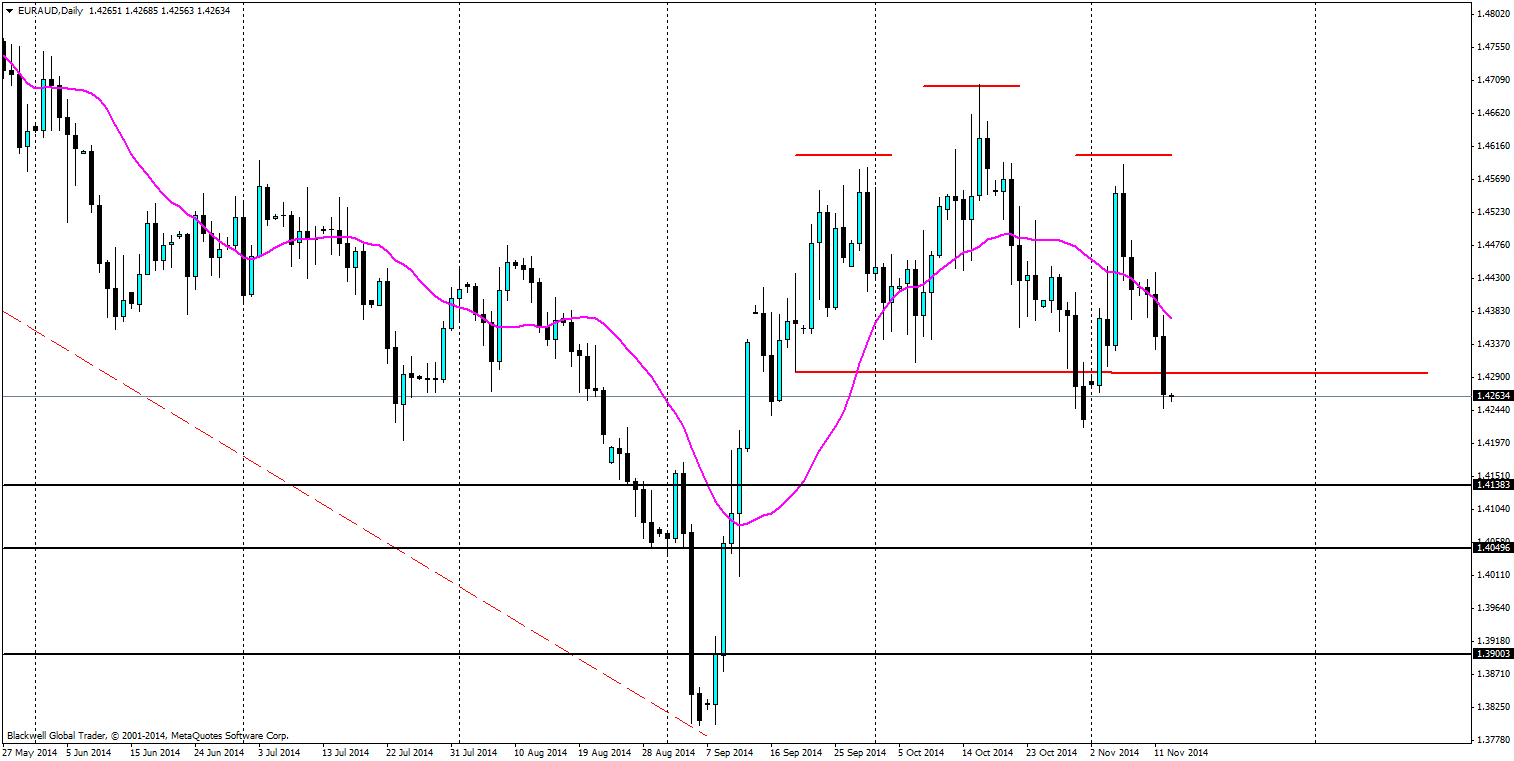
Task: Click the 3 Jul 2014 date label
Action: click(281, 752)
